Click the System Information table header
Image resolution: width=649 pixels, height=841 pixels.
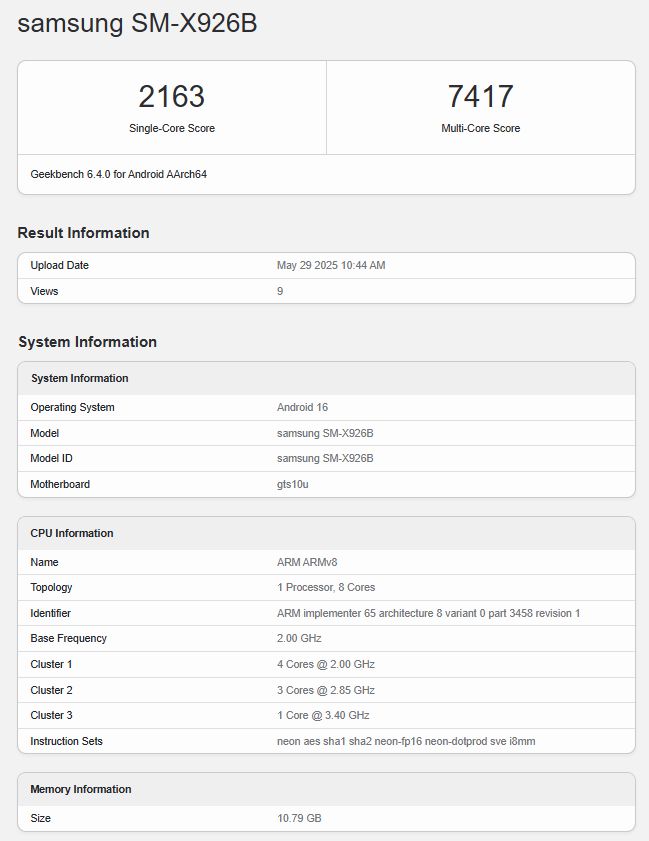click(x=79, y=378)
